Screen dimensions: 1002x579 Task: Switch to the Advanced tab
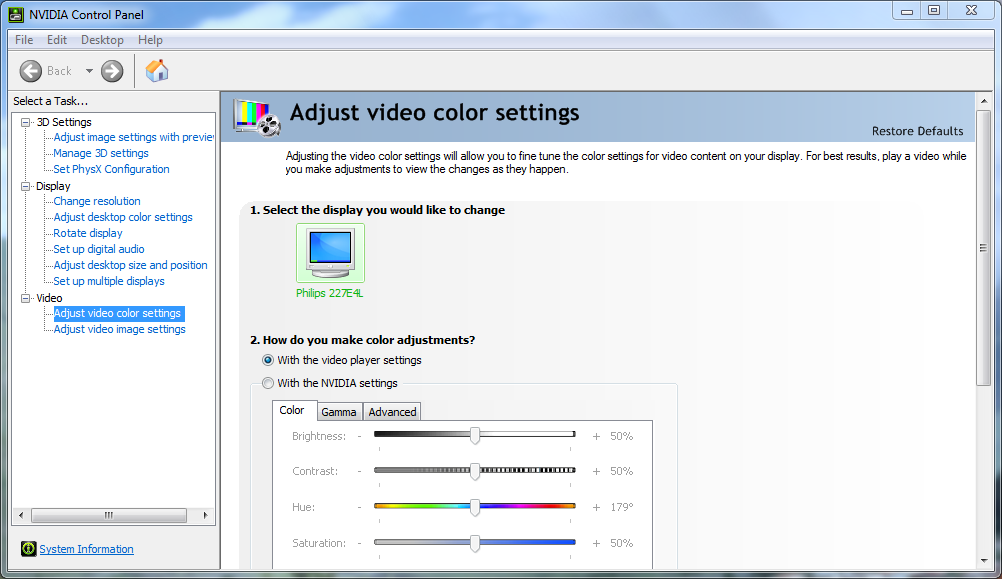point(392,412)
